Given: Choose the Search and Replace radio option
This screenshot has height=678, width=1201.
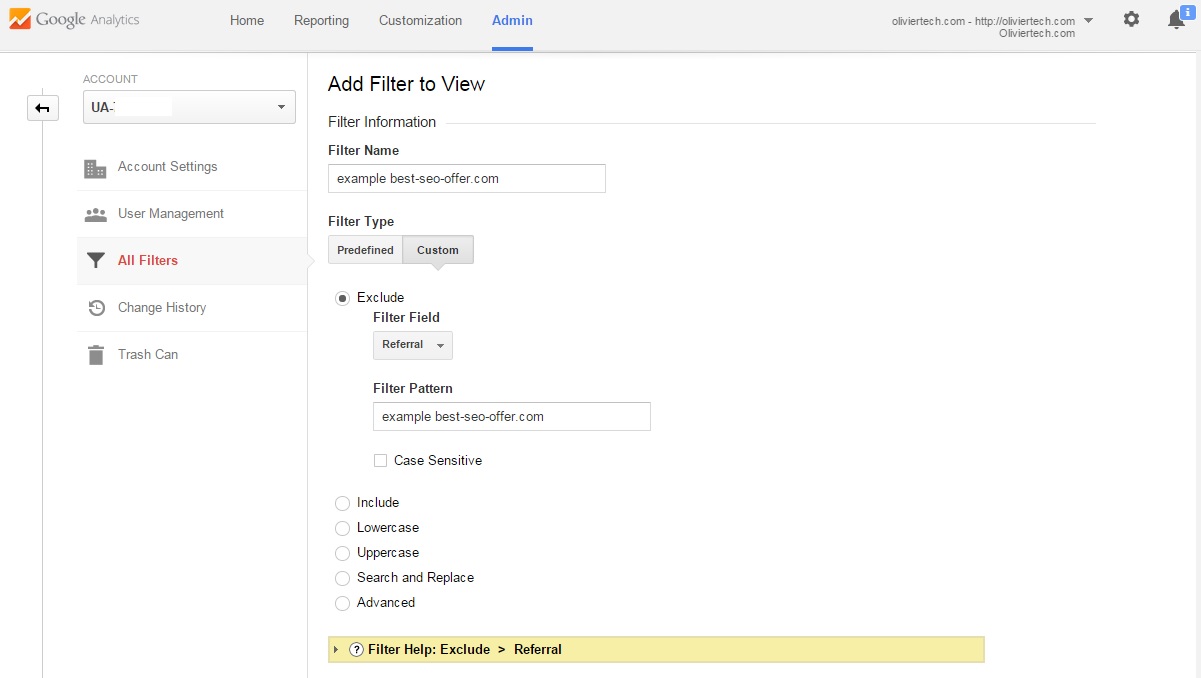Looking at the screenshot, I should 343,578.
